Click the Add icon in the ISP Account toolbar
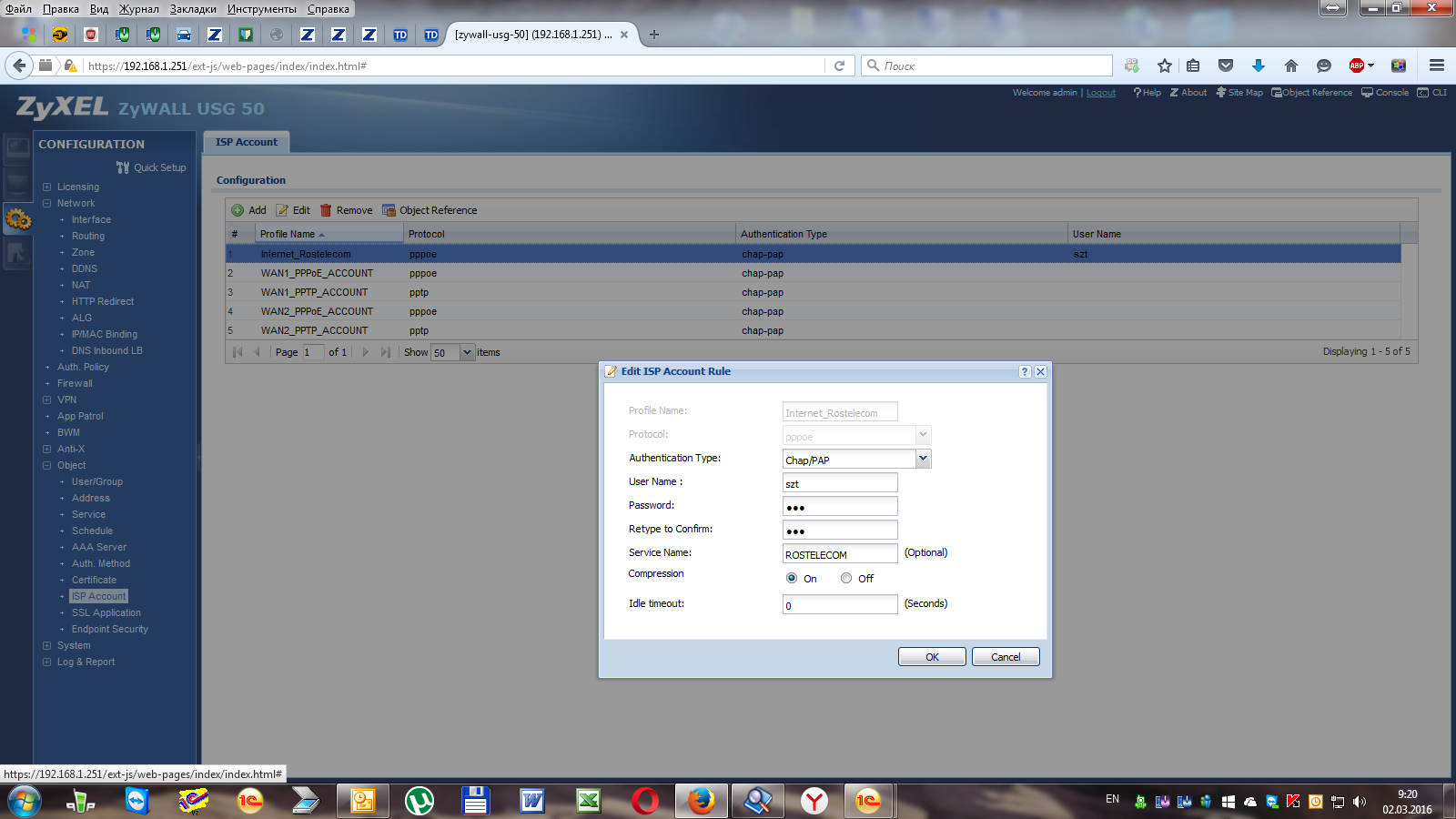 click(x=238, y=210)
